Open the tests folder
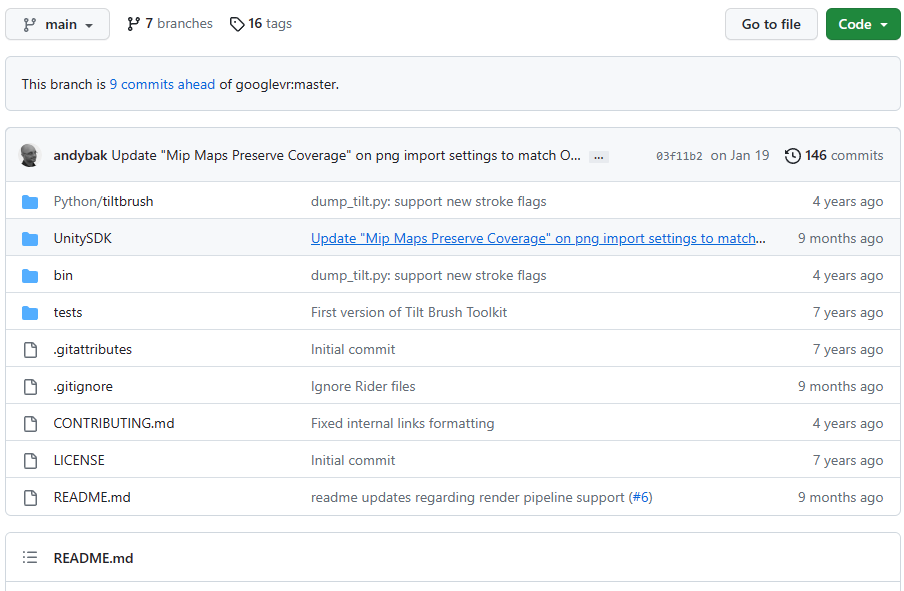904x591 pixels. point(68,313)
